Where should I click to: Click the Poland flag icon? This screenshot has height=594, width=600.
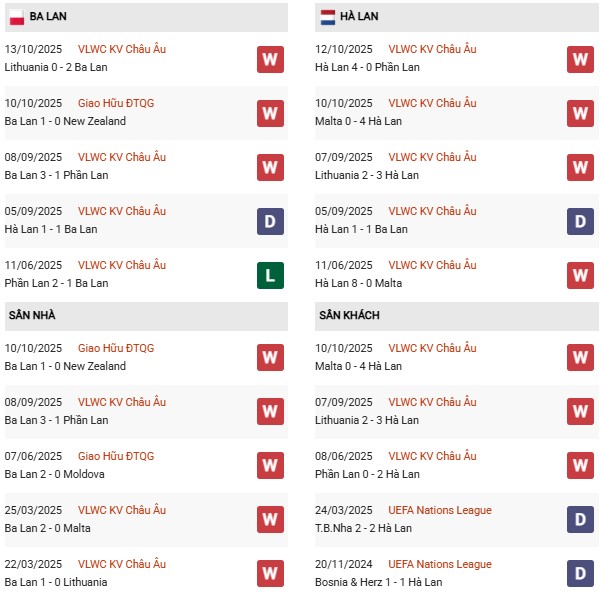(x=16, y=17)
